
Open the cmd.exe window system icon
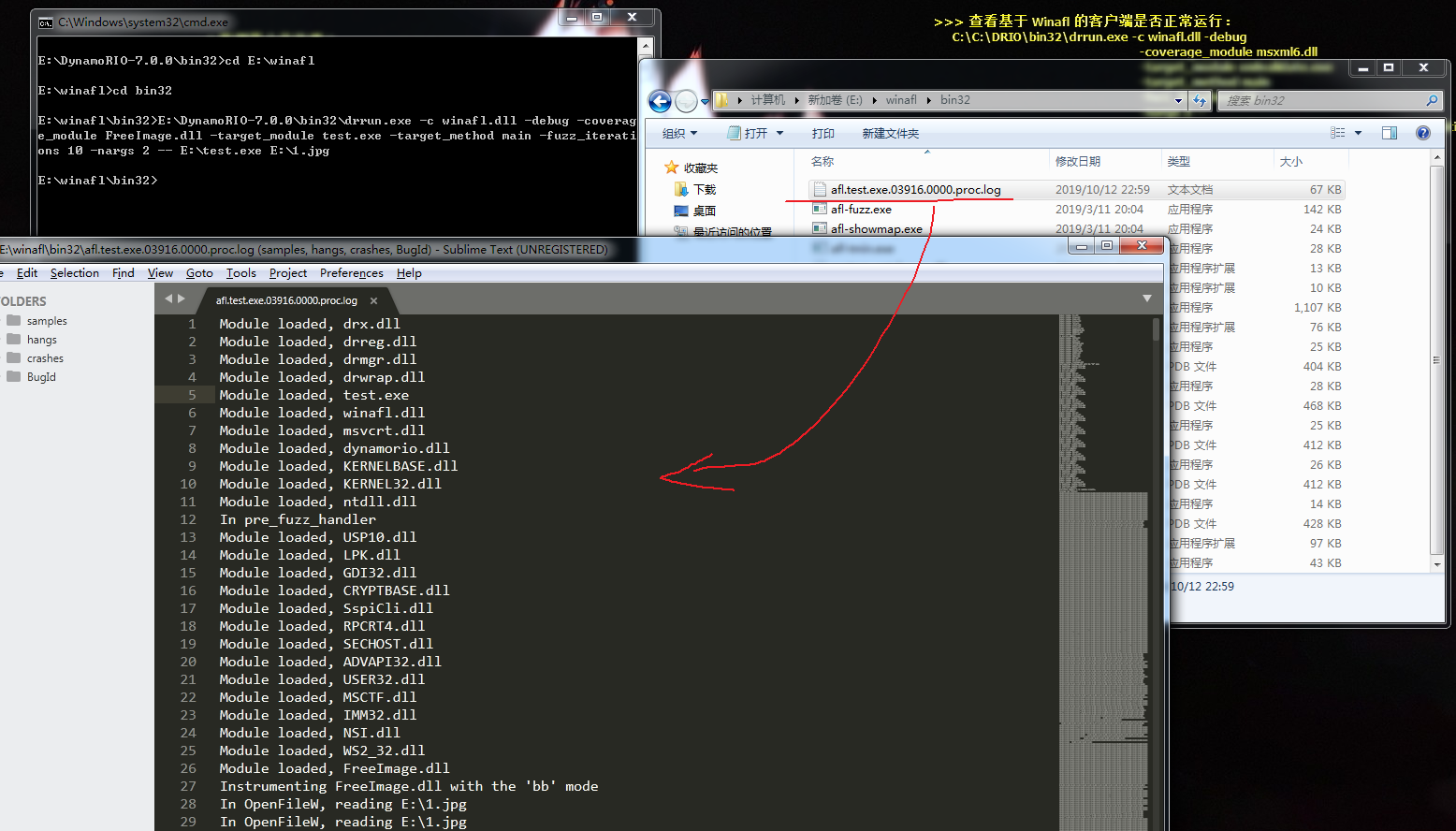point(46,22)
